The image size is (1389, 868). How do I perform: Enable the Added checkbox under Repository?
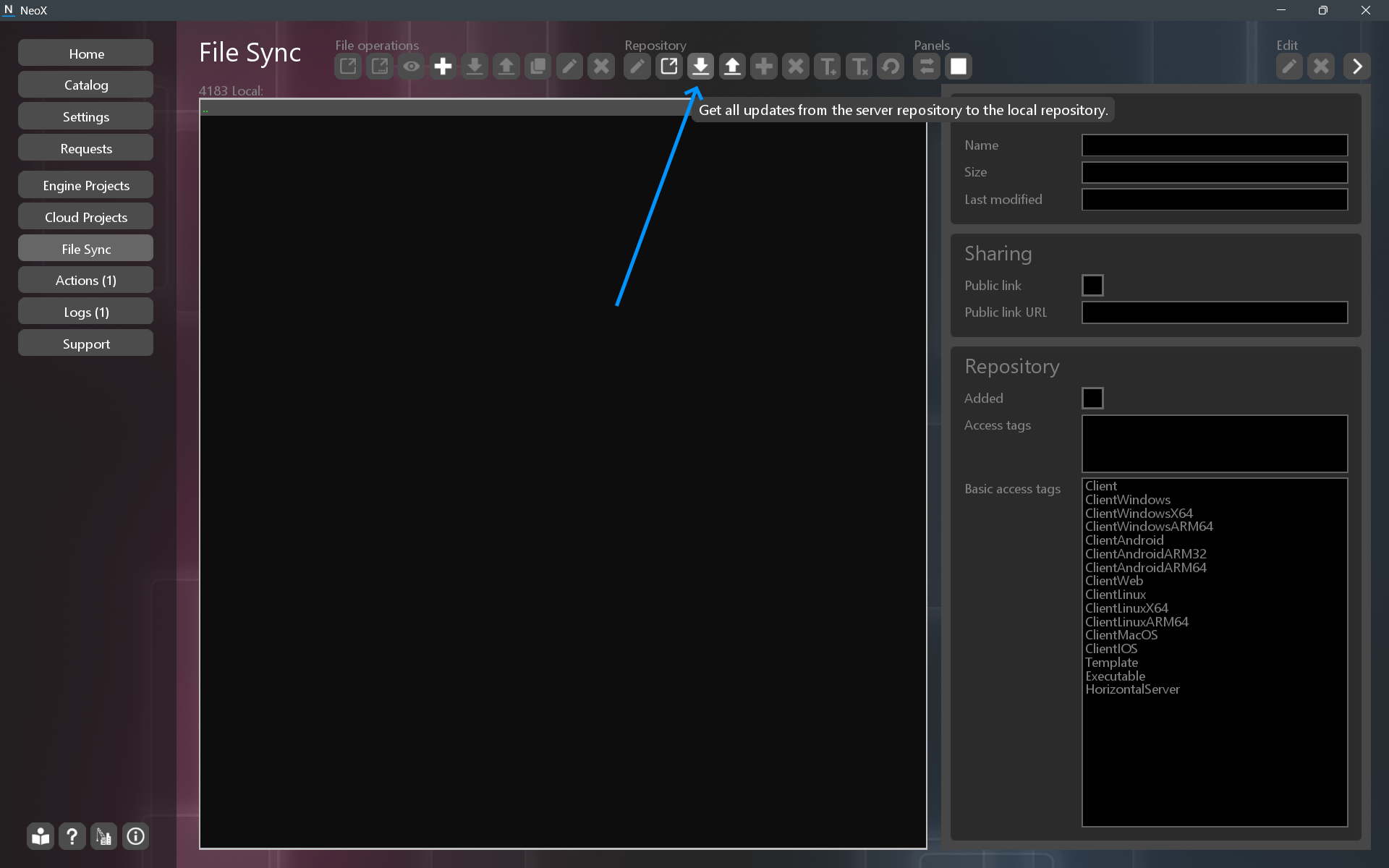[1093, 398]
